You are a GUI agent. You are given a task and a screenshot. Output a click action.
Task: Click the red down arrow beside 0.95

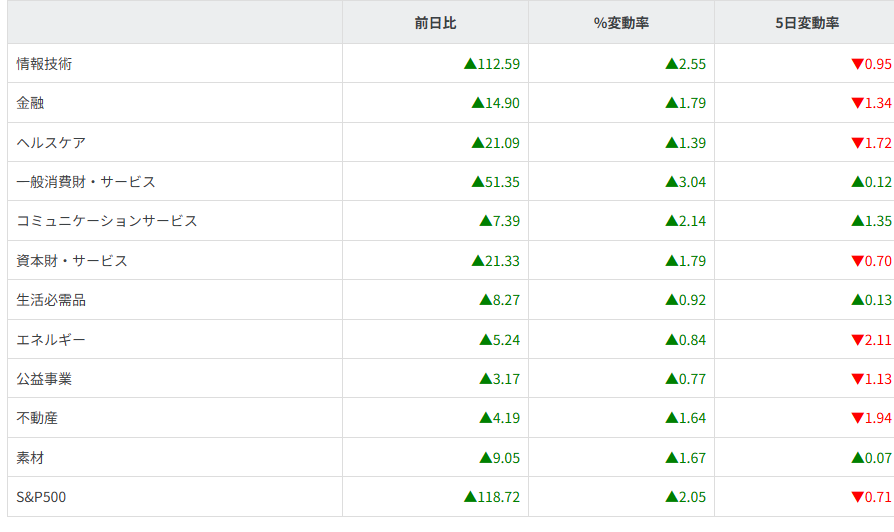(x=857, y=64)
